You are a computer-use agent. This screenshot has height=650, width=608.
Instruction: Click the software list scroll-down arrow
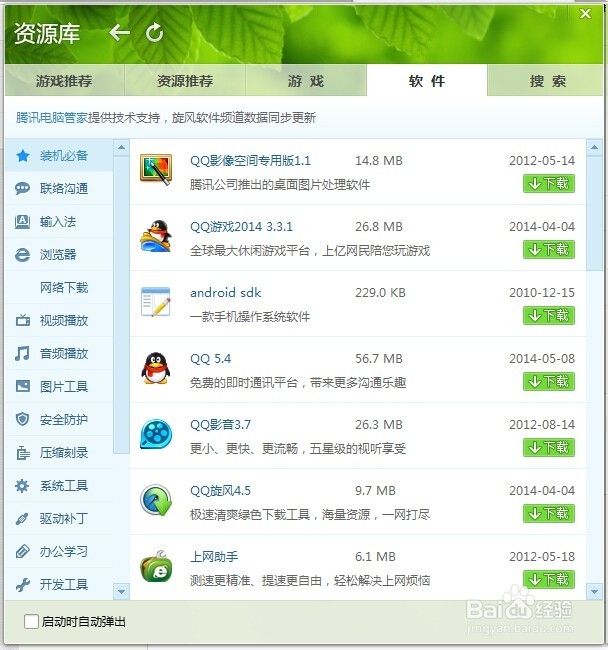click(x=594, y=592)
